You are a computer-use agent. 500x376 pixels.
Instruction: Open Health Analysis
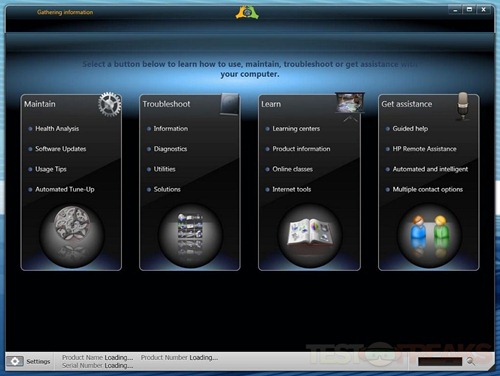click(x=57, y=129)
